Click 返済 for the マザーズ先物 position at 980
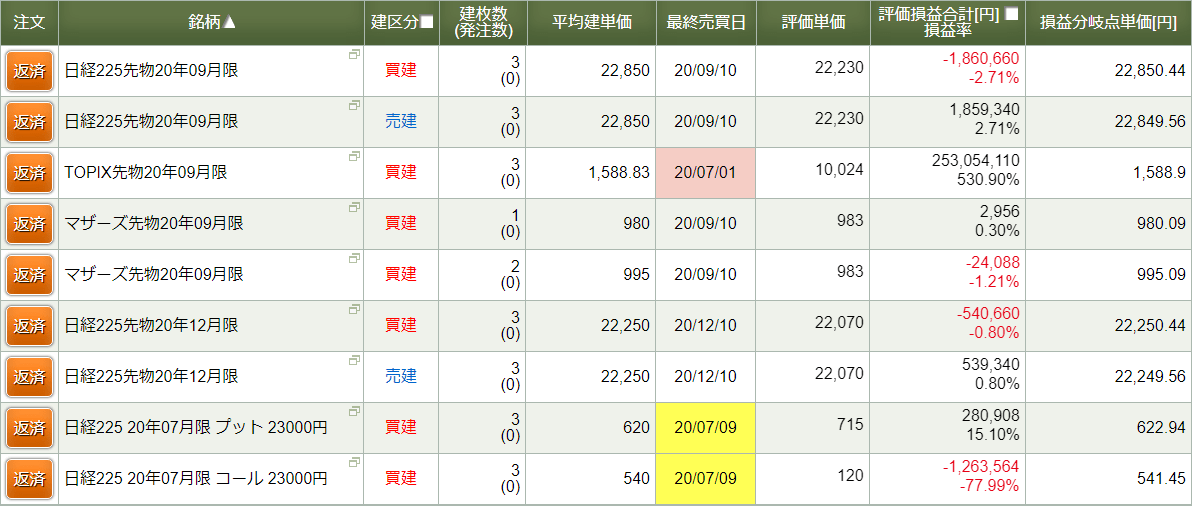Screen dimensions: 1193x506 [x=29, y=224]
